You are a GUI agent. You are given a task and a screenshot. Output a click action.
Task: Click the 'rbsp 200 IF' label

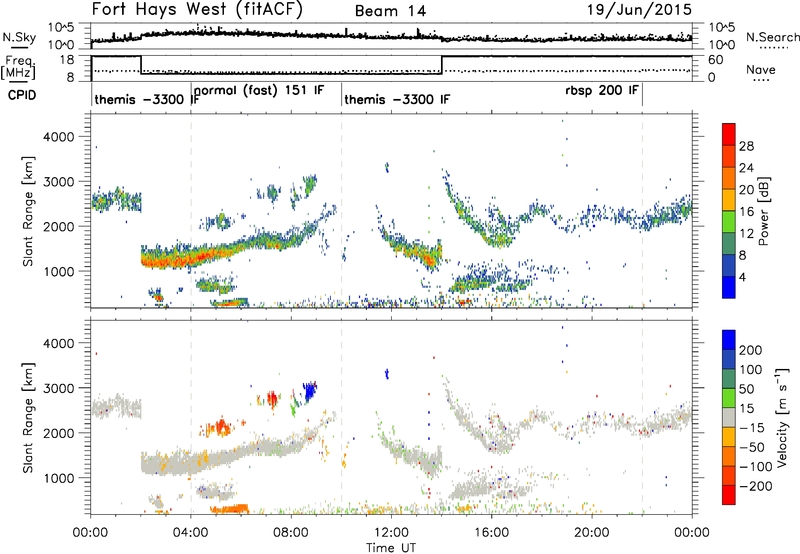click(x=602, y=90)
